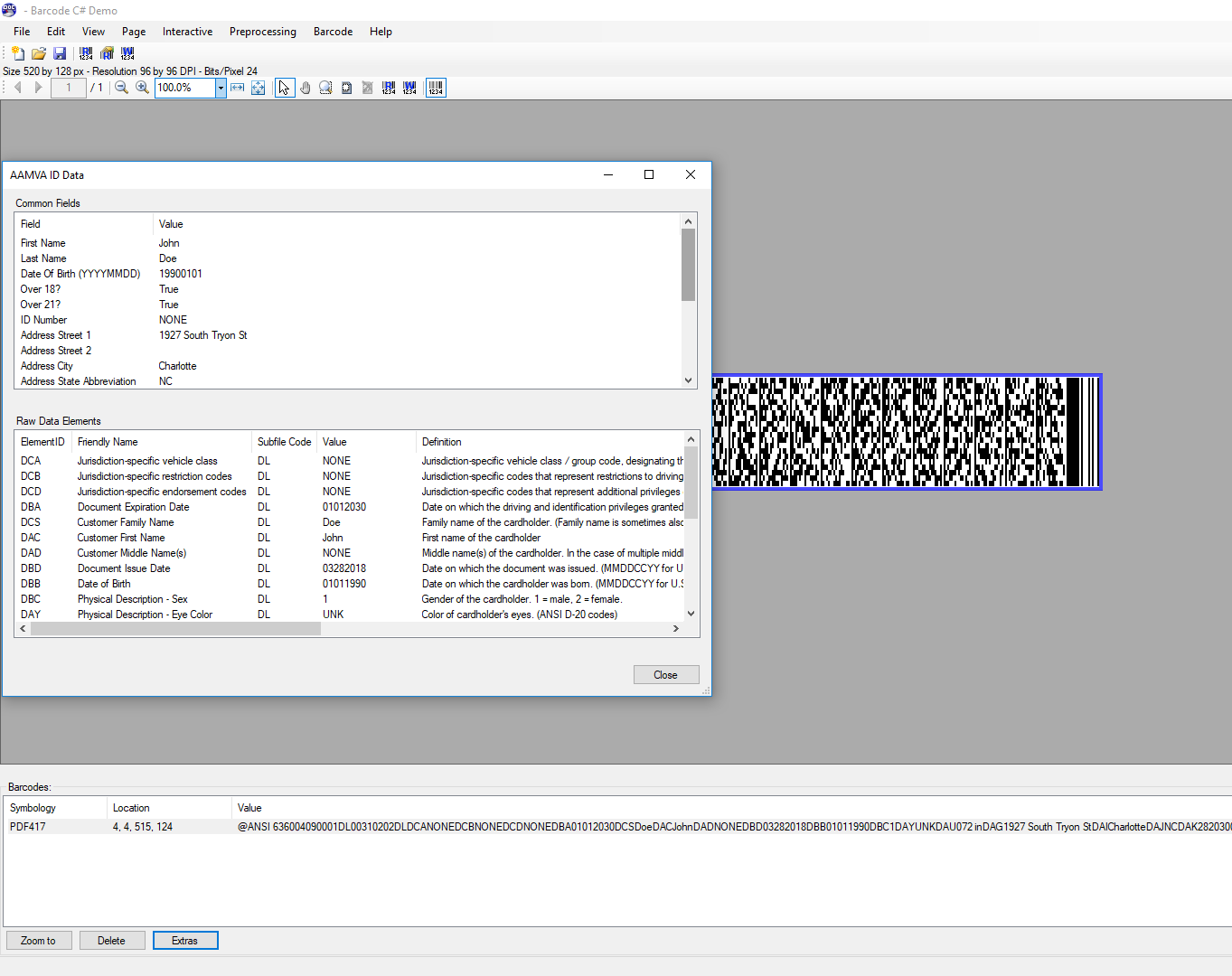This screenshot has height=976, width=1232.
Task: Select the ID Number row
Action: (x=348, y=320)
